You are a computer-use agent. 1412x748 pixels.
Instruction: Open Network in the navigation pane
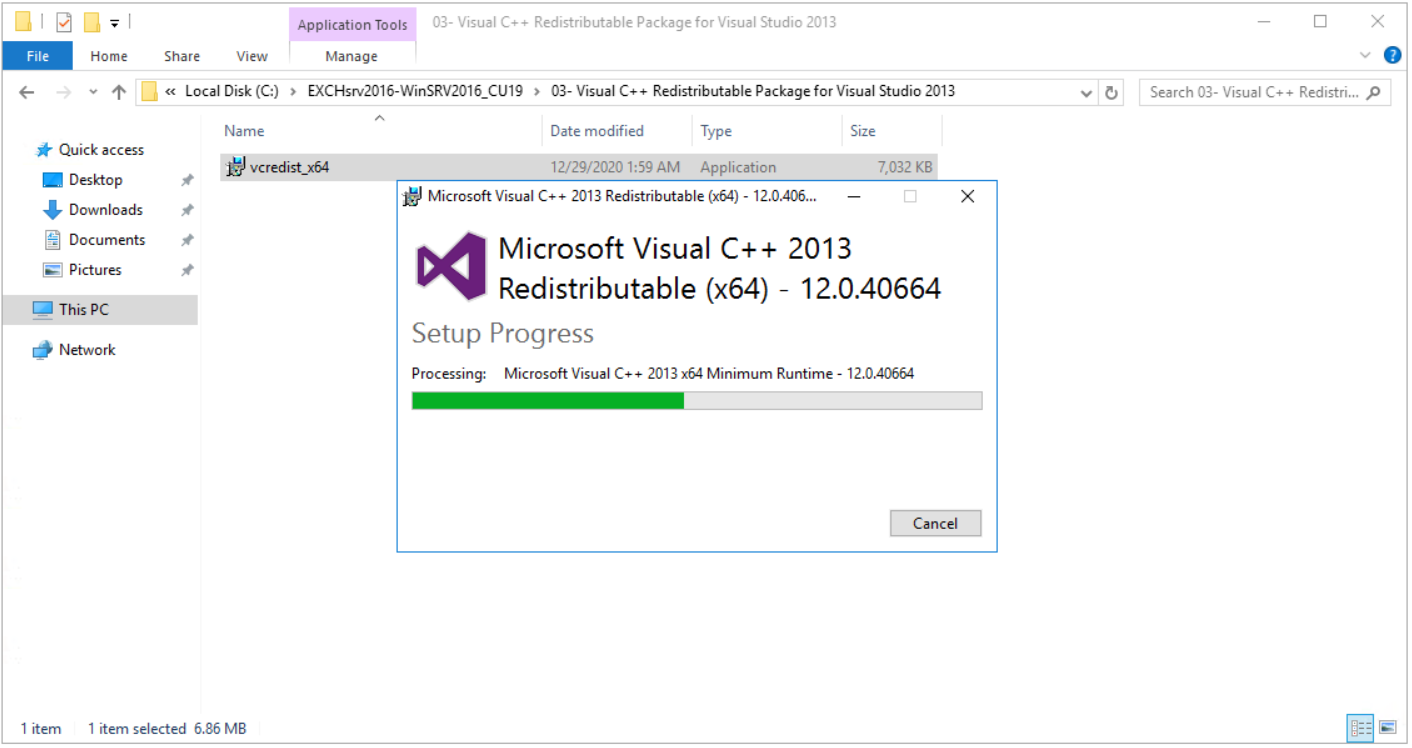pos(87,350)
